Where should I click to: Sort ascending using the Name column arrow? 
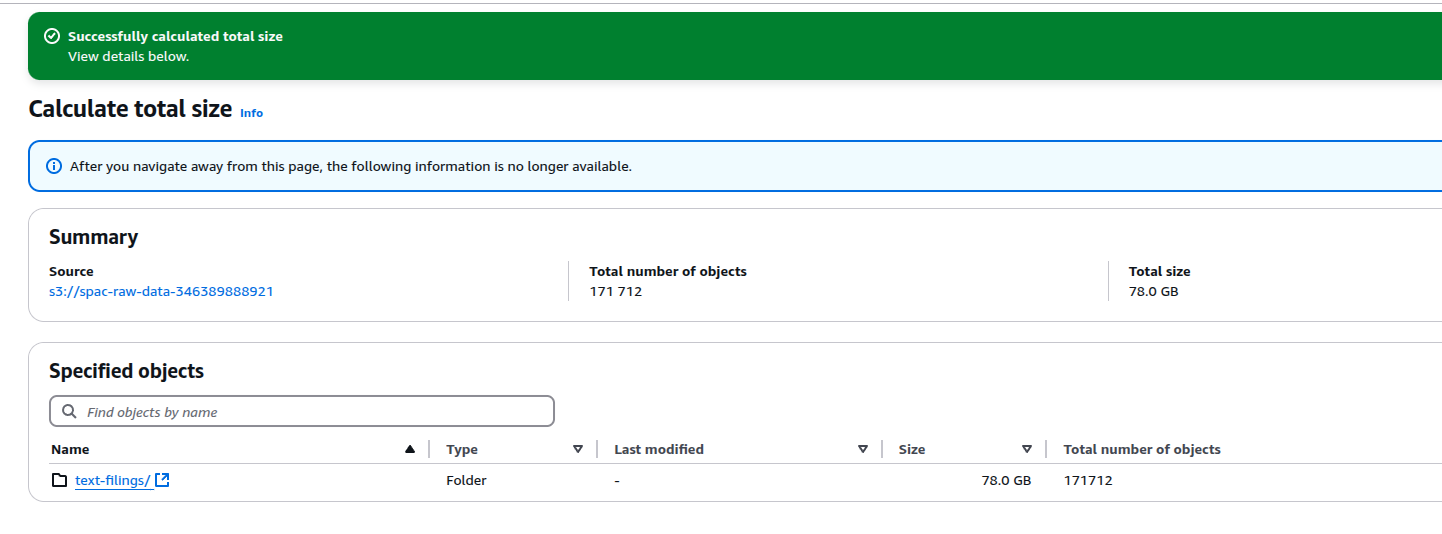point(410,450)
